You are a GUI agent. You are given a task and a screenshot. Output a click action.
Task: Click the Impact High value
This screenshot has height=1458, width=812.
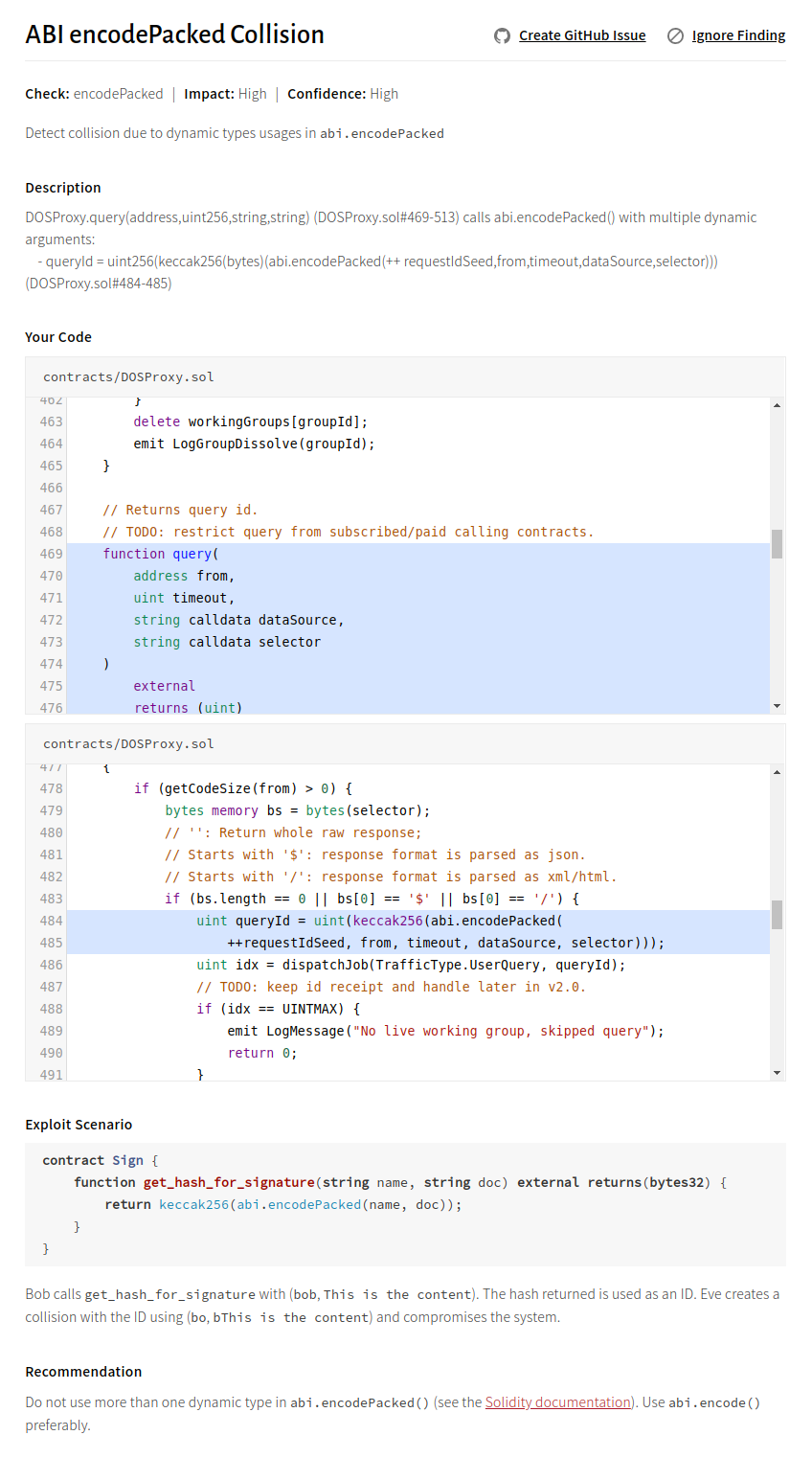point(253,94)
